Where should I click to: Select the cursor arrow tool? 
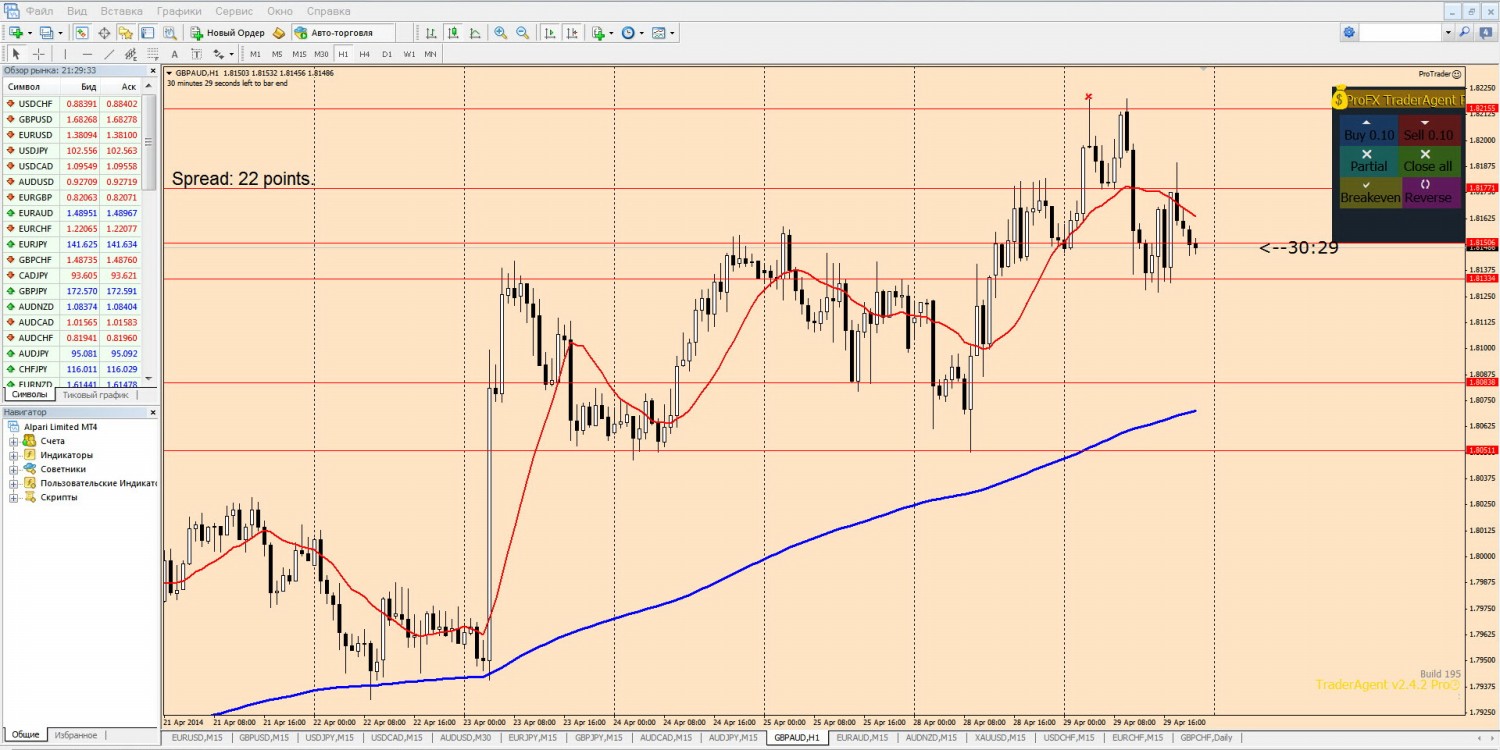16,54
